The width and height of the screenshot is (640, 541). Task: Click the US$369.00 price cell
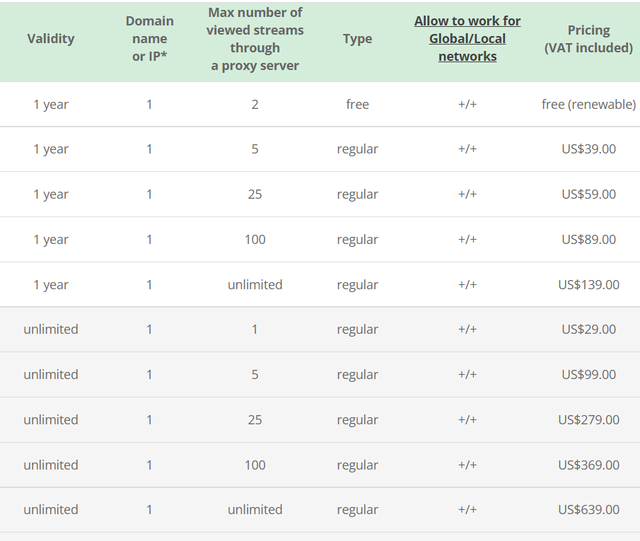pyautogui.click(x=588, y=465)
